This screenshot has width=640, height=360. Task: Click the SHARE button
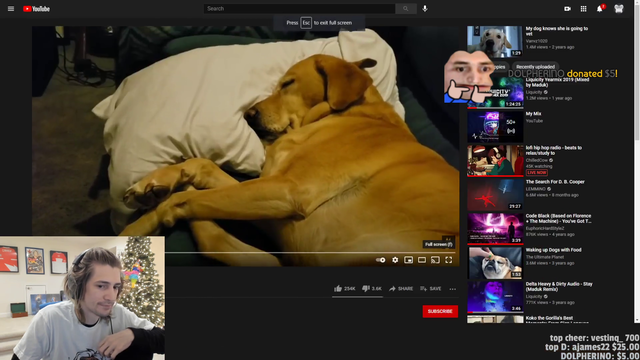point(401,289)
